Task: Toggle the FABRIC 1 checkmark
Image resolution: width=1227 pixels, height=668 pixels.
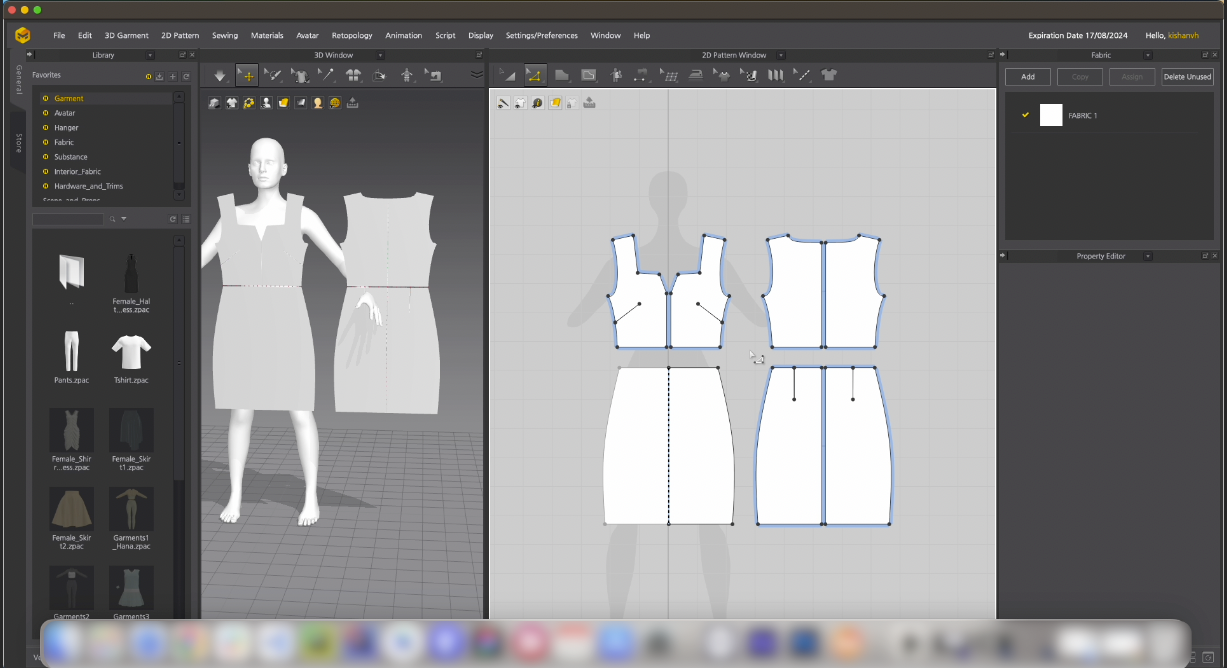Action: [1025, 115]
